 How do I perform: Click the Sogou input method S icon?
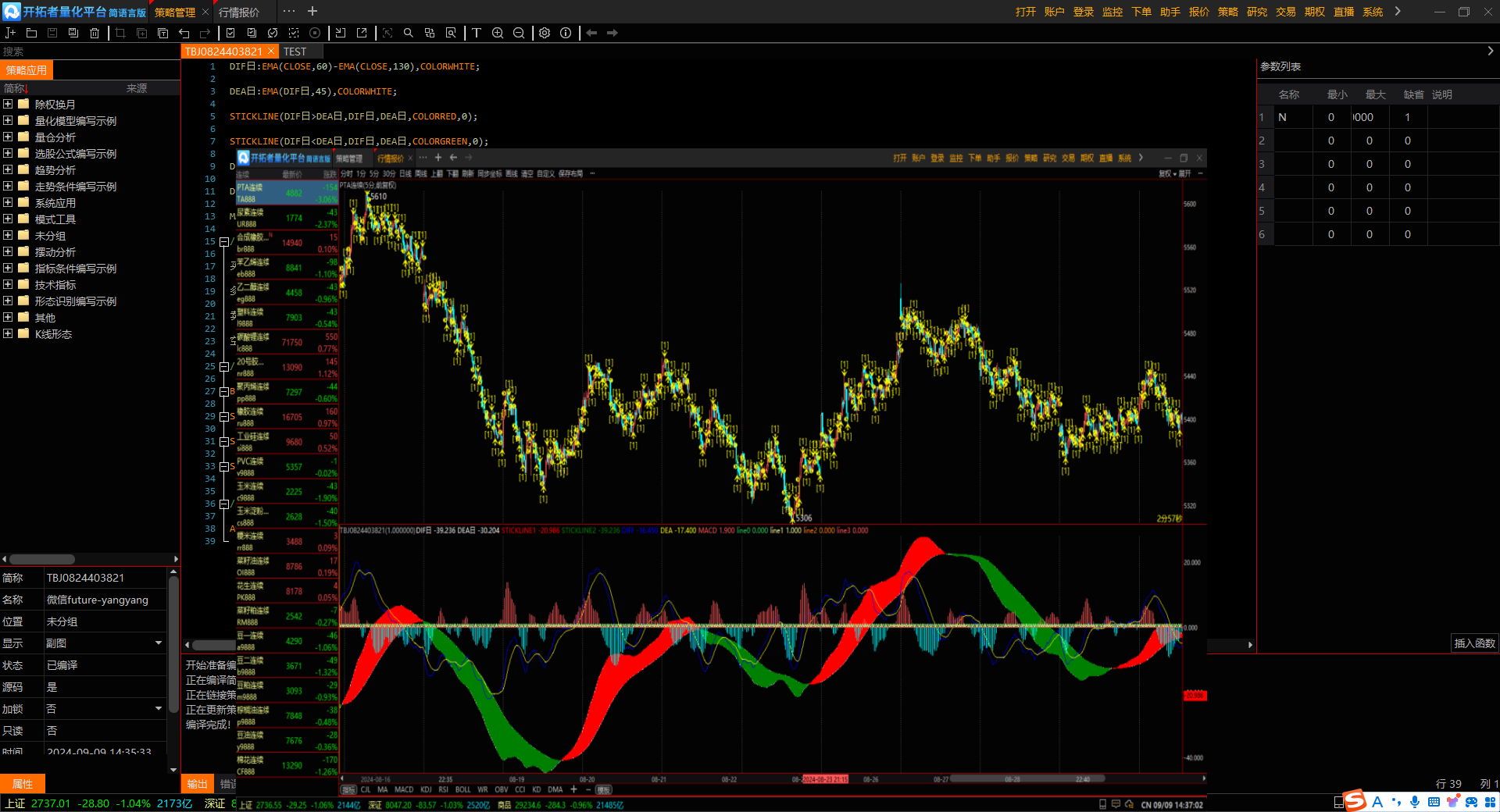[x=1355, y=800]
